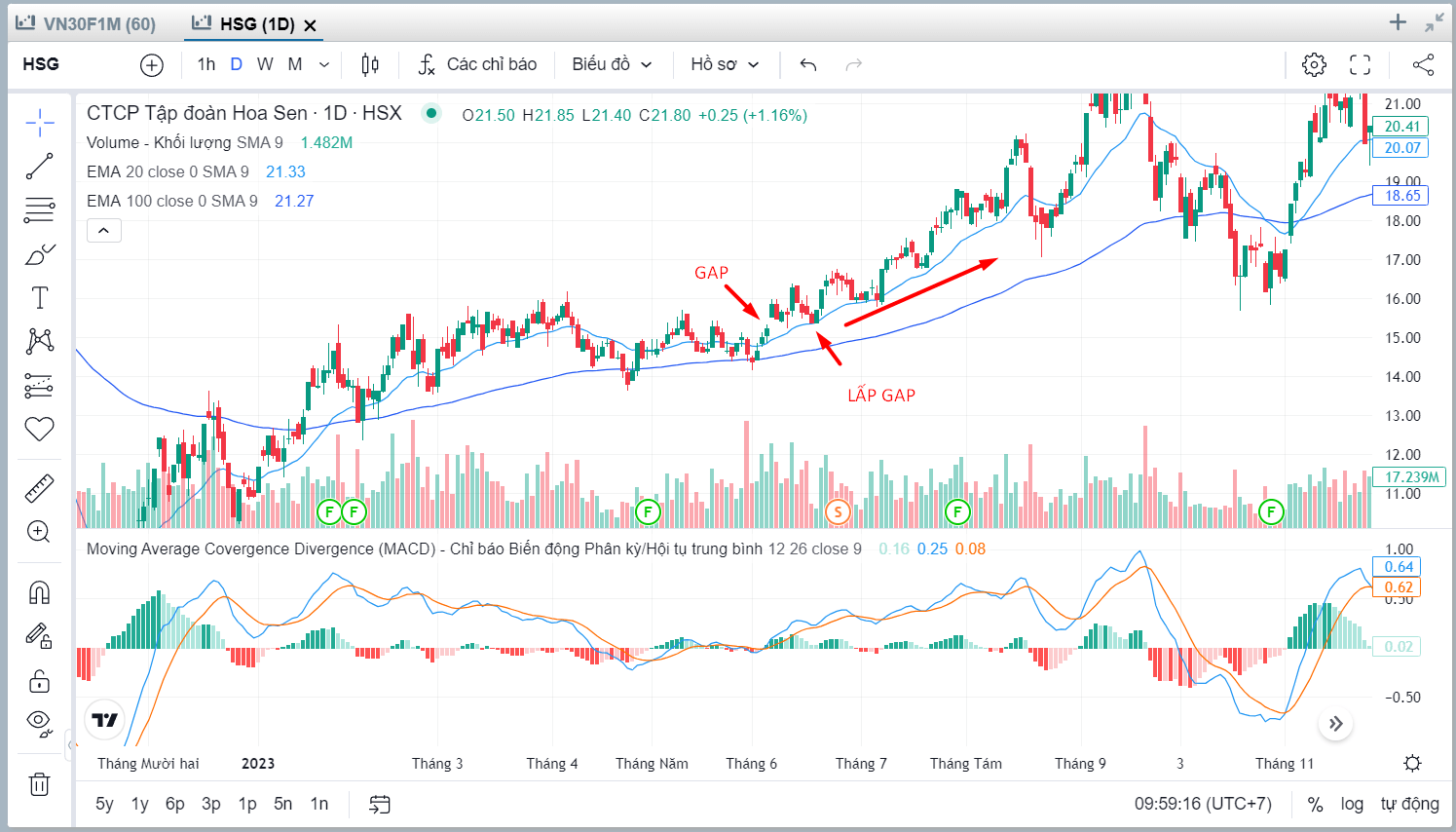Viewport: 1456px width, 832px height.
Task: Click the 09:59:16 (UTC+7) timezone selector
Action: pyautogui.click(x=1203, y=804)
